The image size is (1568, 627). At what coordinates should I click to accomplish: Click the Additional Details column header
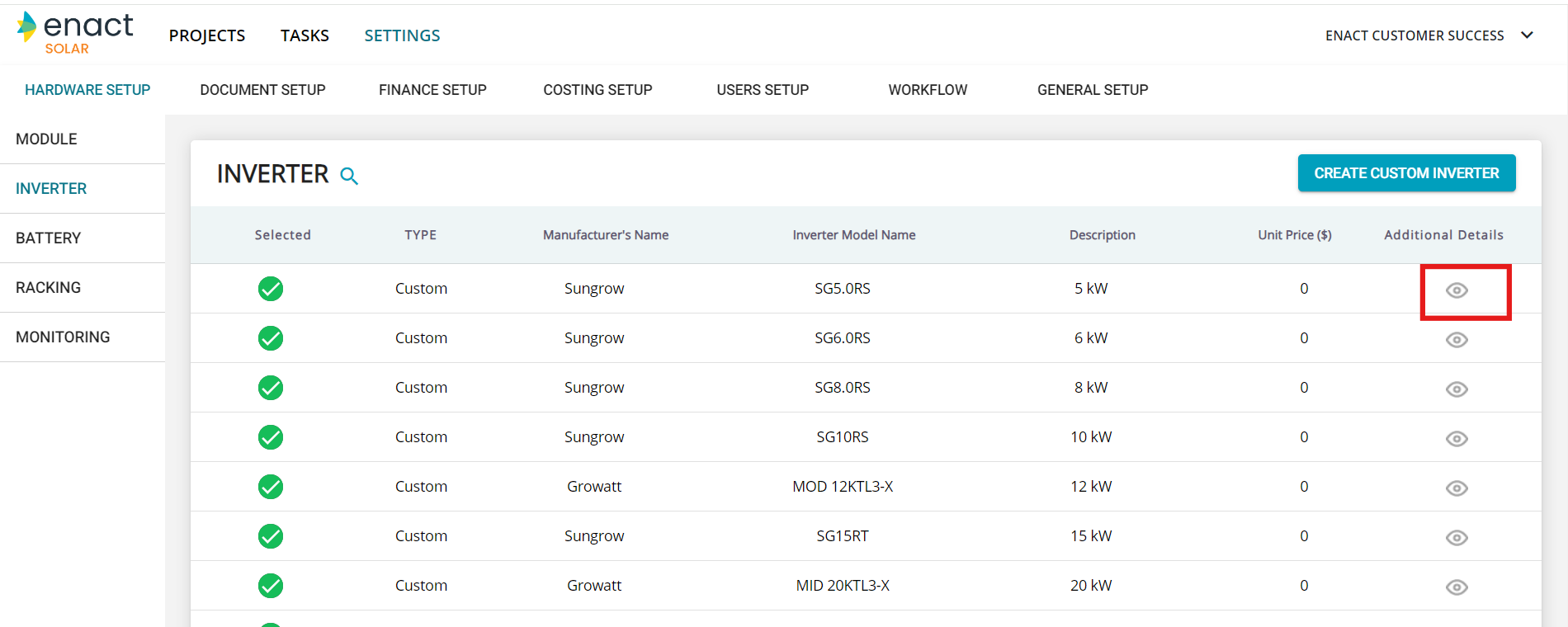coord(1443,235)
